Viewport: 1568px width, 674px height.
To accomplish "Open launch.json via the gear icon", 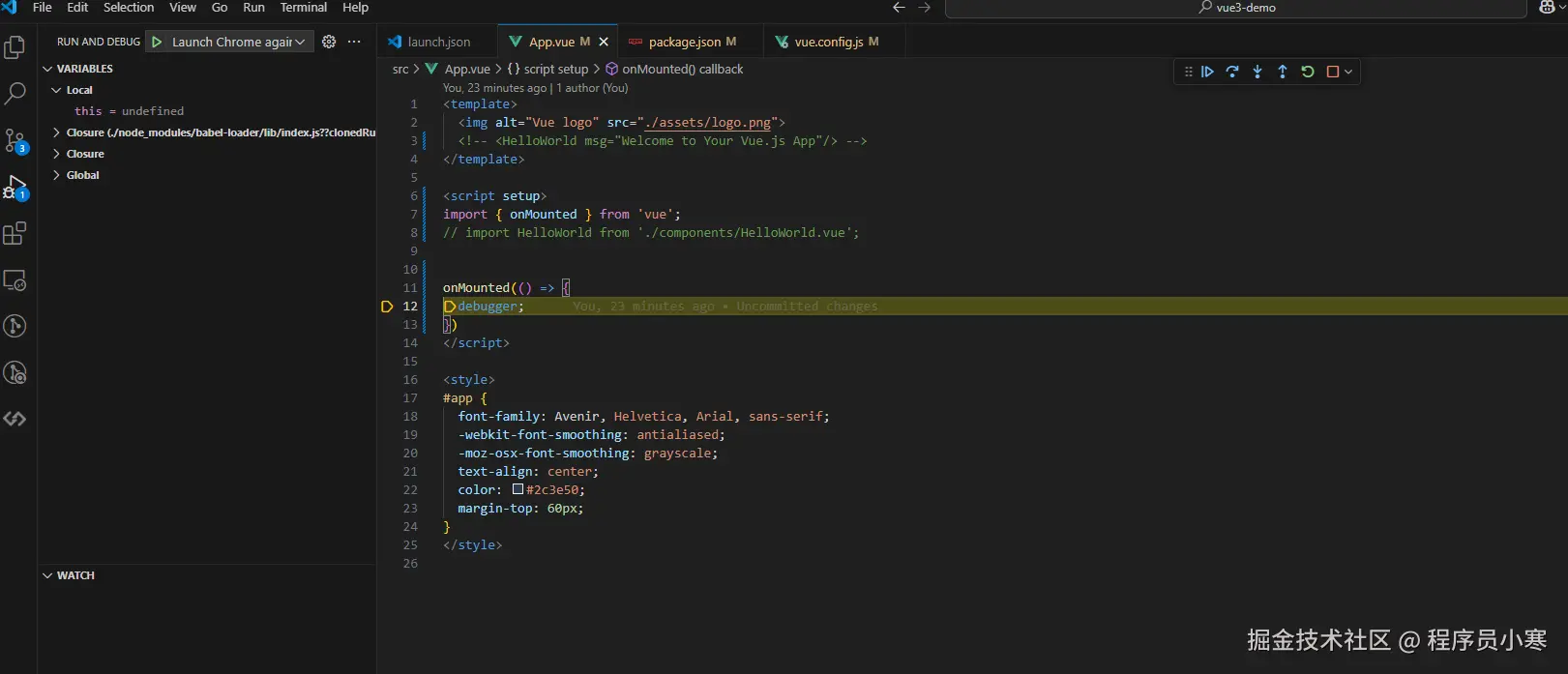I will click(x=329, y=42).
